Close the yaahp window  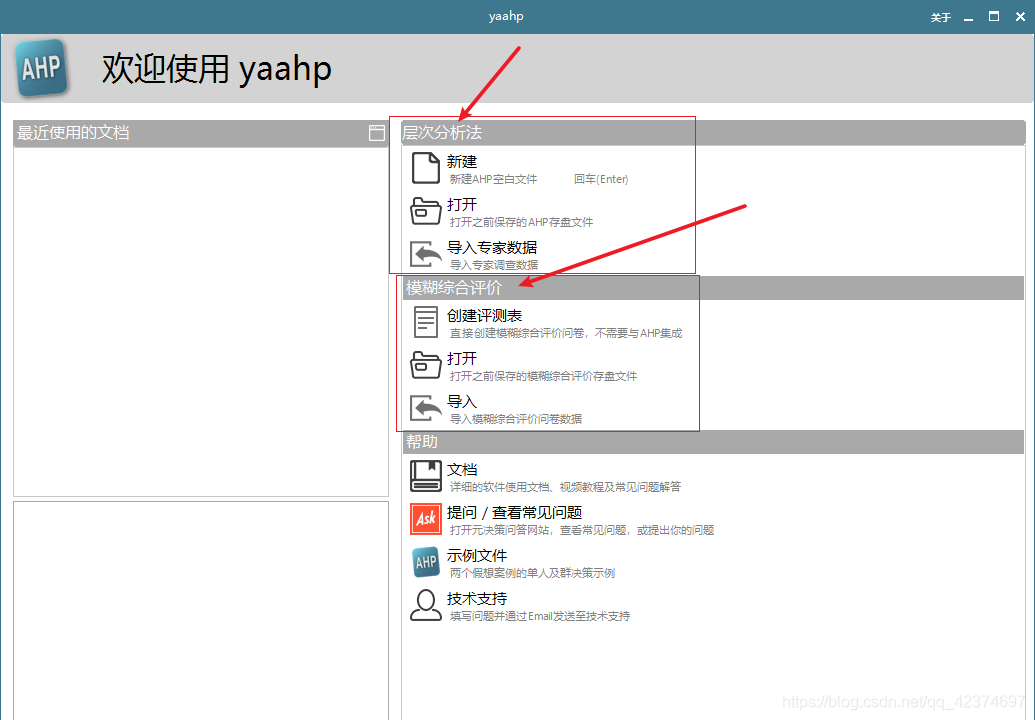pyautogui.click(x=1020, y=16)
